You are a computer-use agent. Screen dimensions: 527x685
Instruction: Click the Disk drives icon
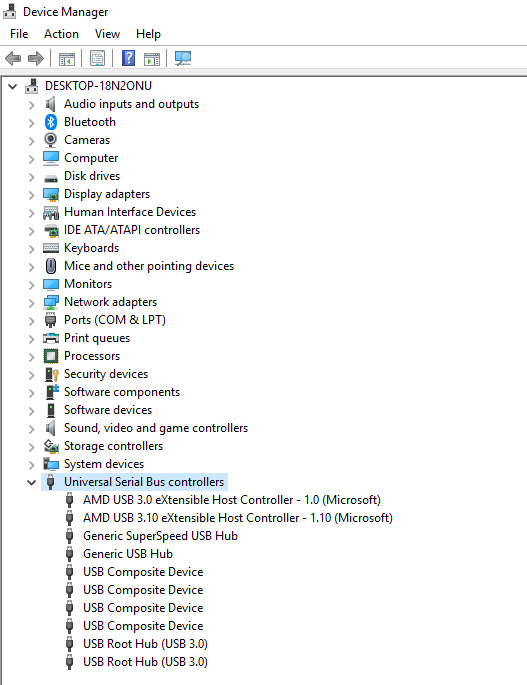tap(51, 178)
